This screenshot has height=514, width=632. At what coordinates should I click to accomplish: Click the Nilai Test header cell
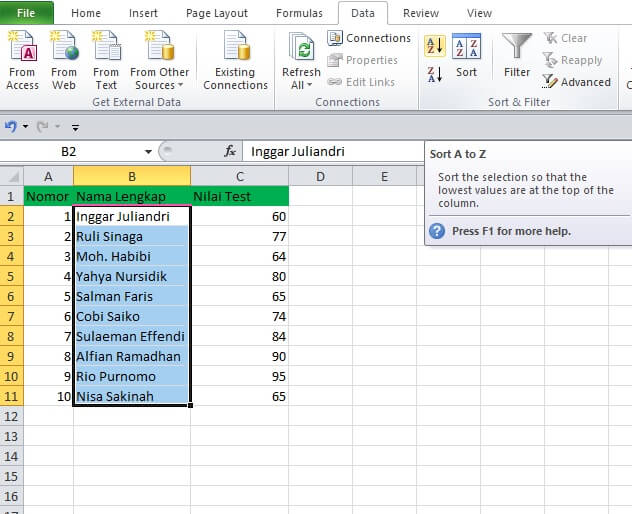click(x=240, y=196)
